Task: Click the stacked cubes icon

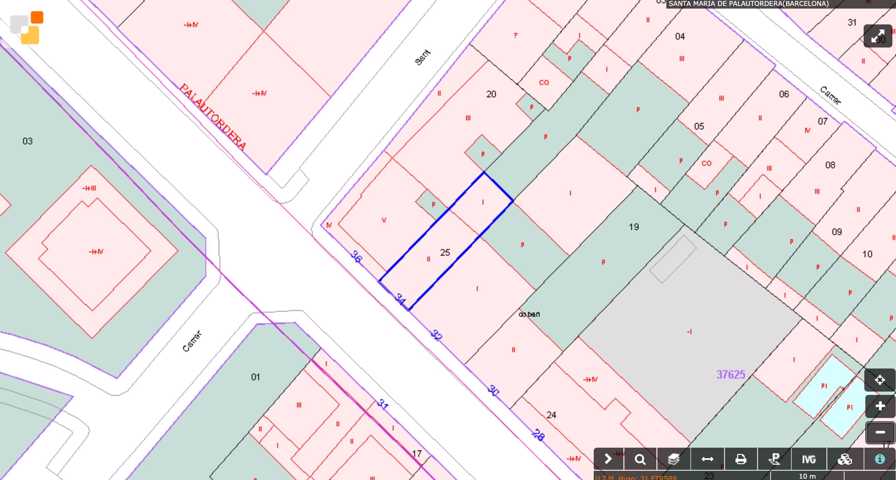Action: 844,459
